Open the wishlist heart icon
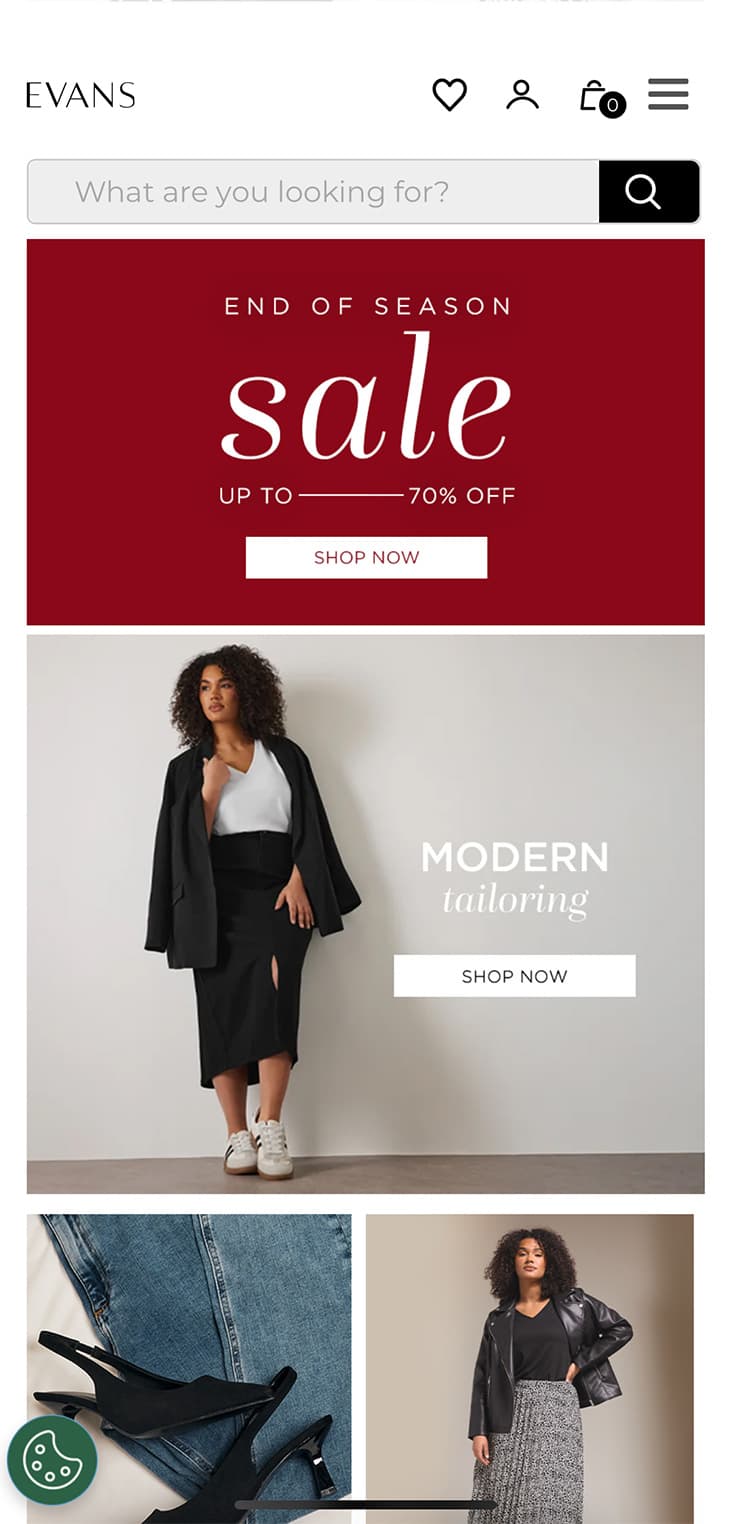Image resolution: width=732 pixels, height=1524 pixels. pyautogui.click(x=449, y=95)
